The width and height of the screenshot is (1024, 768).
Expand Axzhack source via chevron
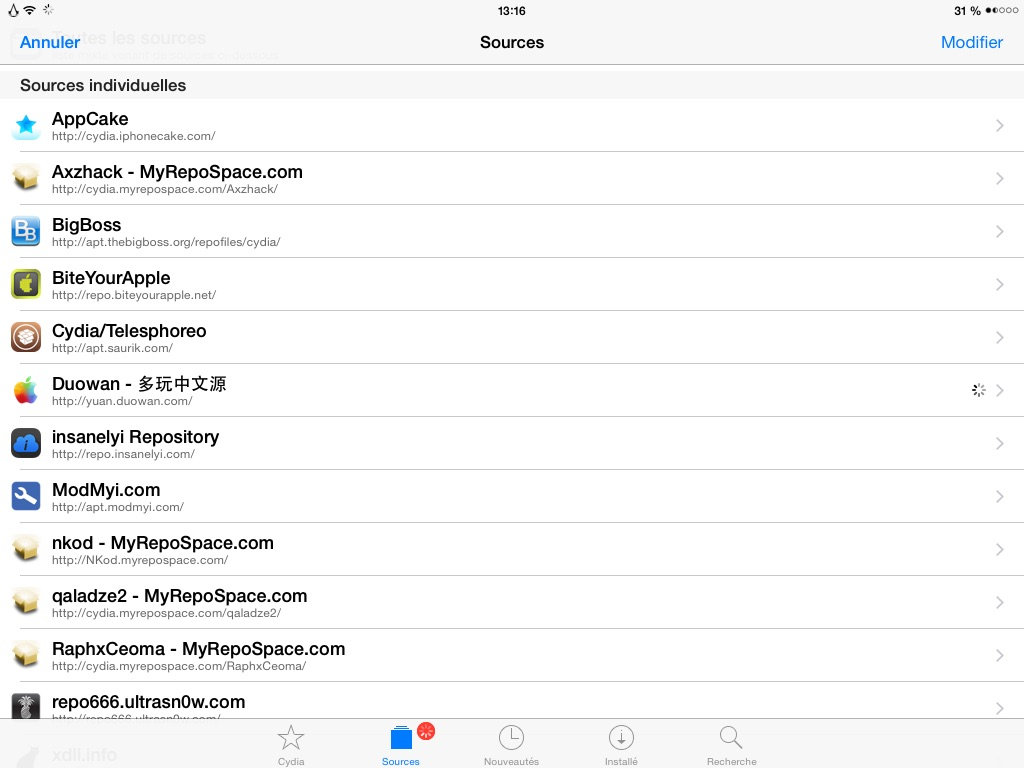coord(1000,178)
